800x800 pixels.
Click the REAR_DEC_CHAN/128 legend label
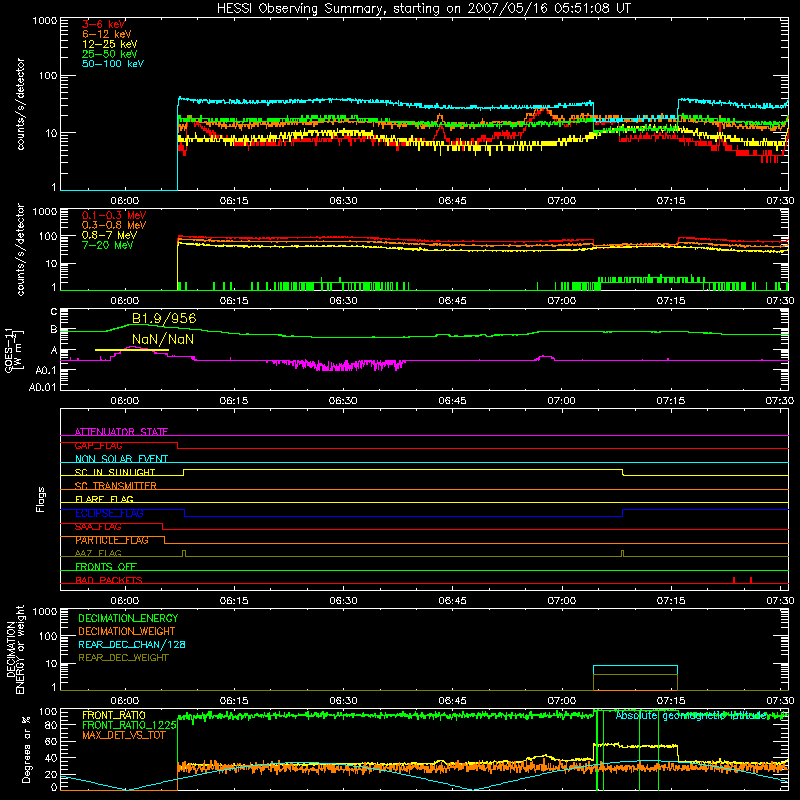click(x=132, y=644)
